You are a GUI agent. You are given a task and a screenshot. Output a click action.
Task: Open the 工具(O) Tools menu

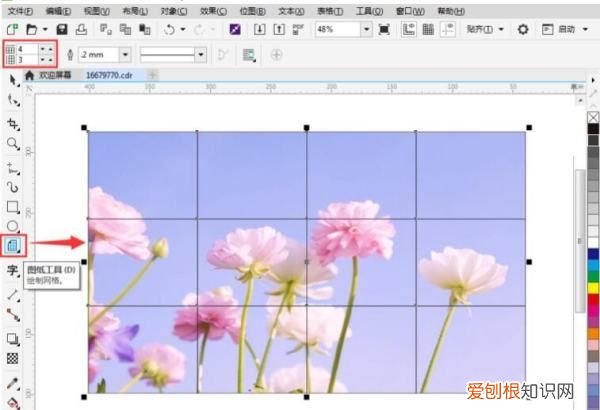point(369,11)
